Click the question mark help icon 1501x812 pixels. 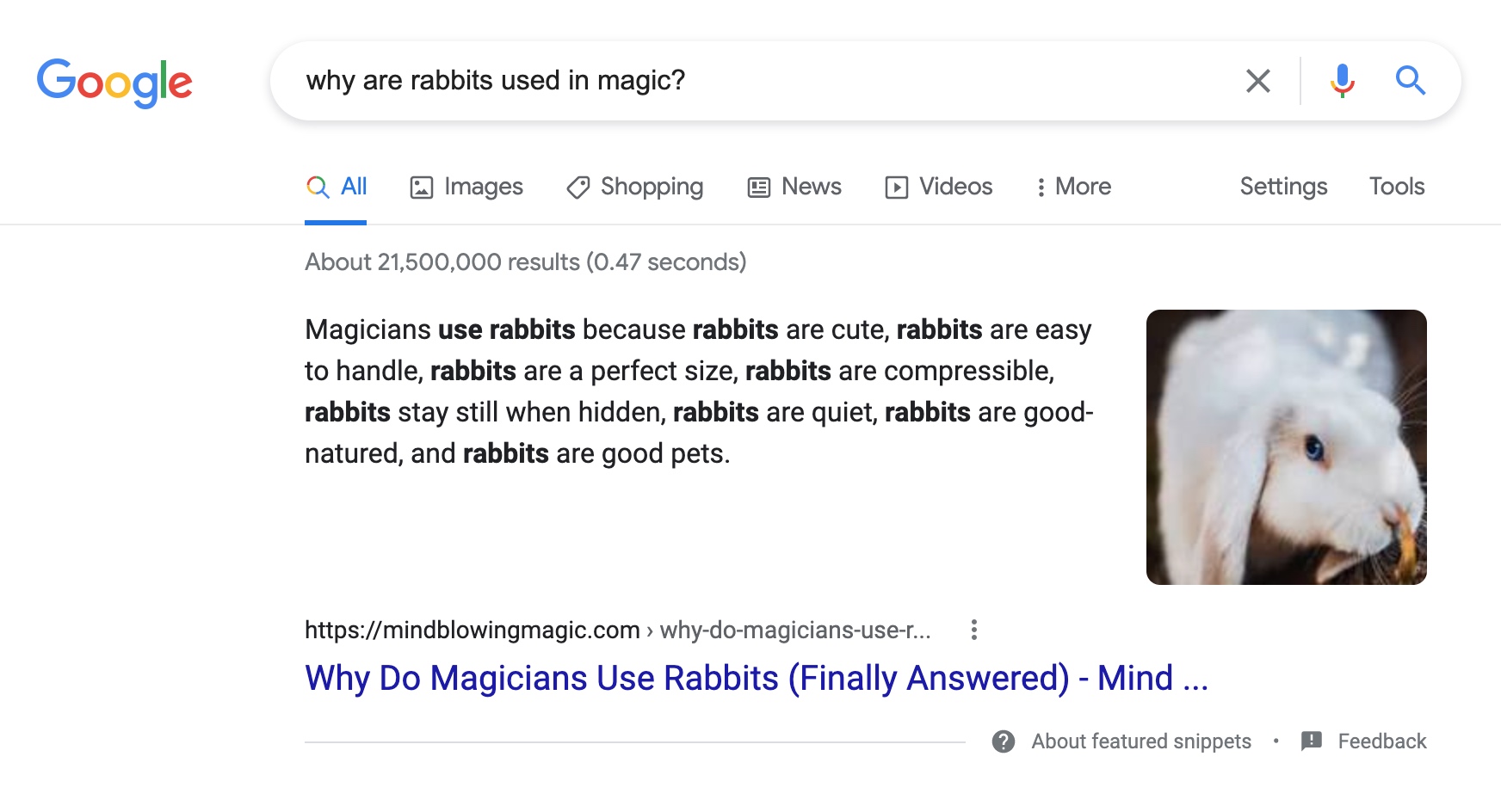click(x=1003, y=741)
